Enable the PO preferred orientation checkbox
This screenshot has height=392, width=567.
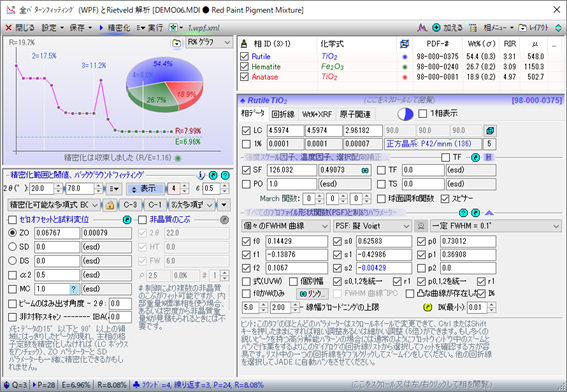[246, 184]
